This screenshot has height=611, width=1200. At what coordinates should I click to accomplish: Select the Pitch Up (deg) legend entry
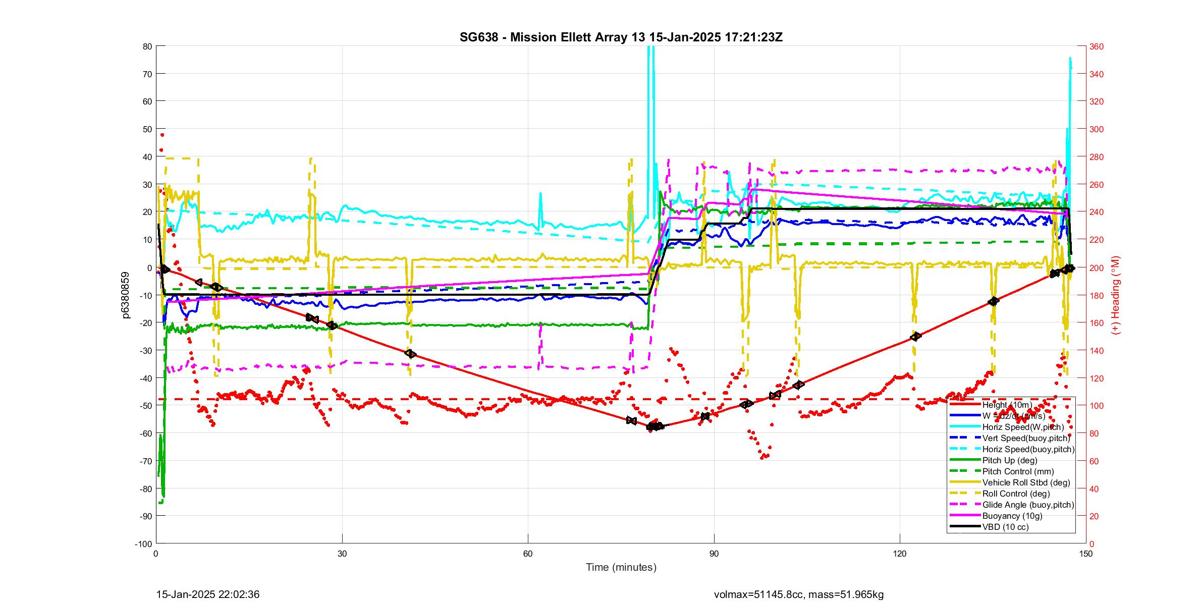point(1009,460)
